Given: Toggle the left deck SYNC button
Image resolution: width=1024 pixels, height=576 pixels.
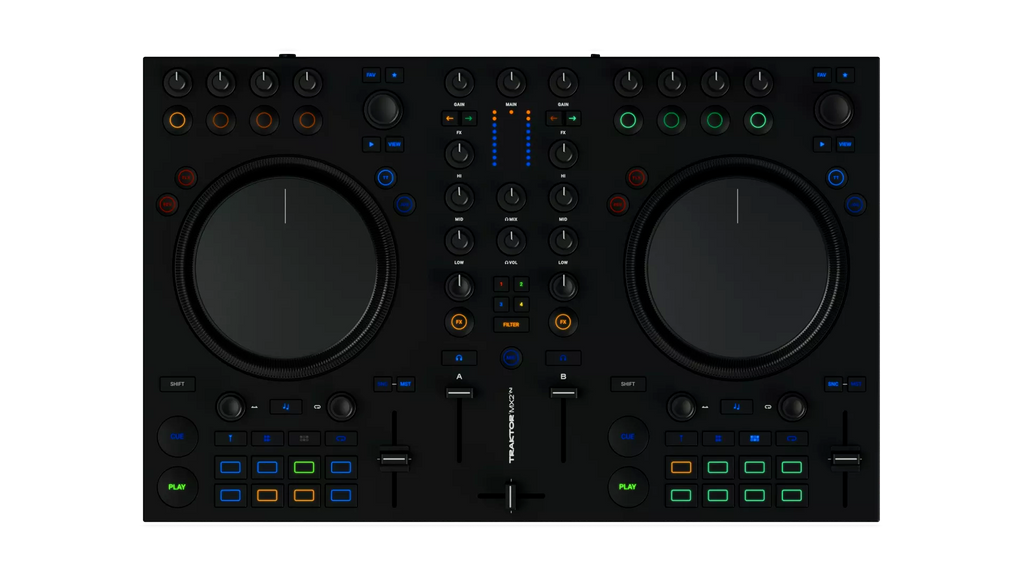Looking at the screenshot, I should 383,384.
